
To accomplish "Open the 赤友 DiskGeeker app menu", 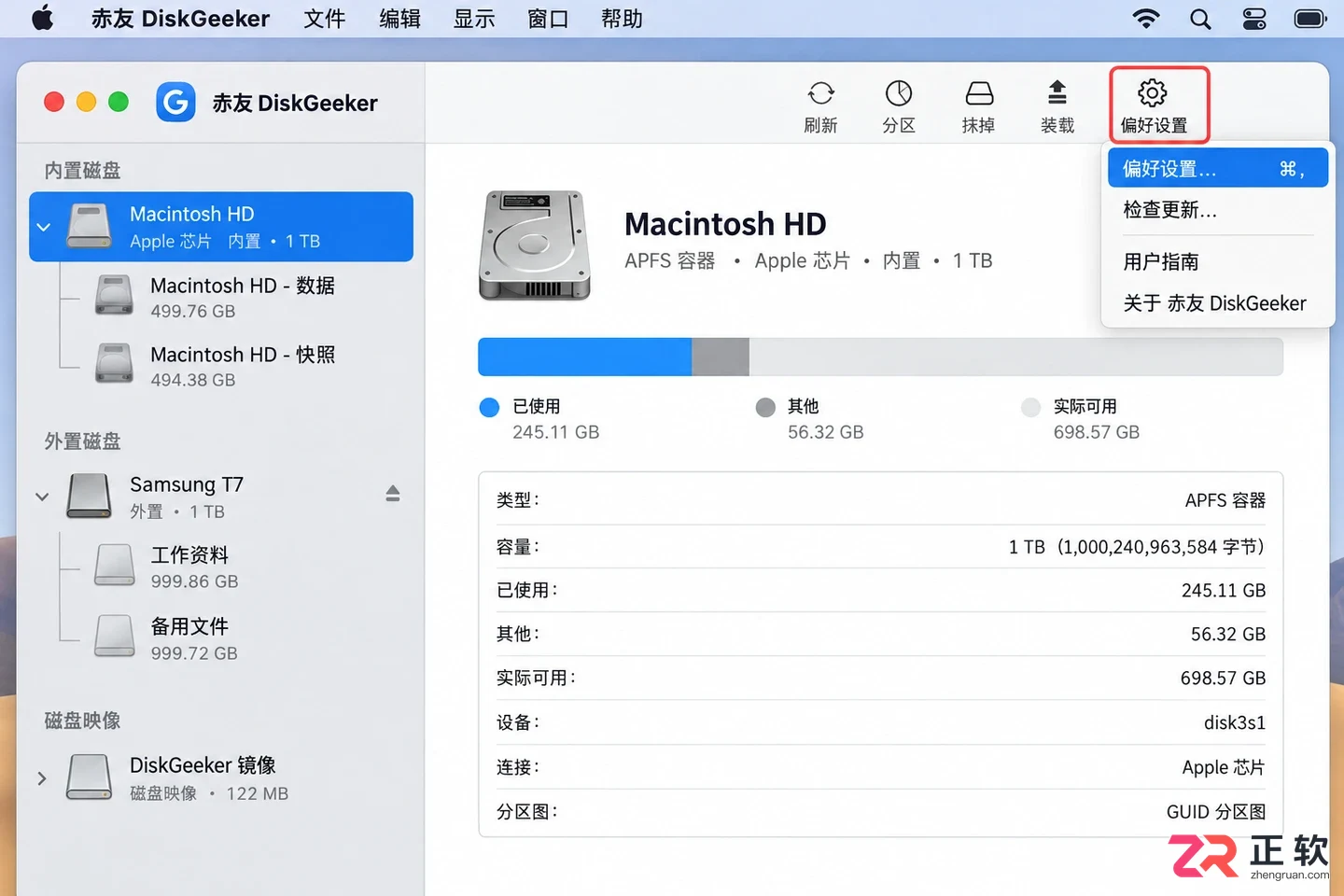I will 180,19.
